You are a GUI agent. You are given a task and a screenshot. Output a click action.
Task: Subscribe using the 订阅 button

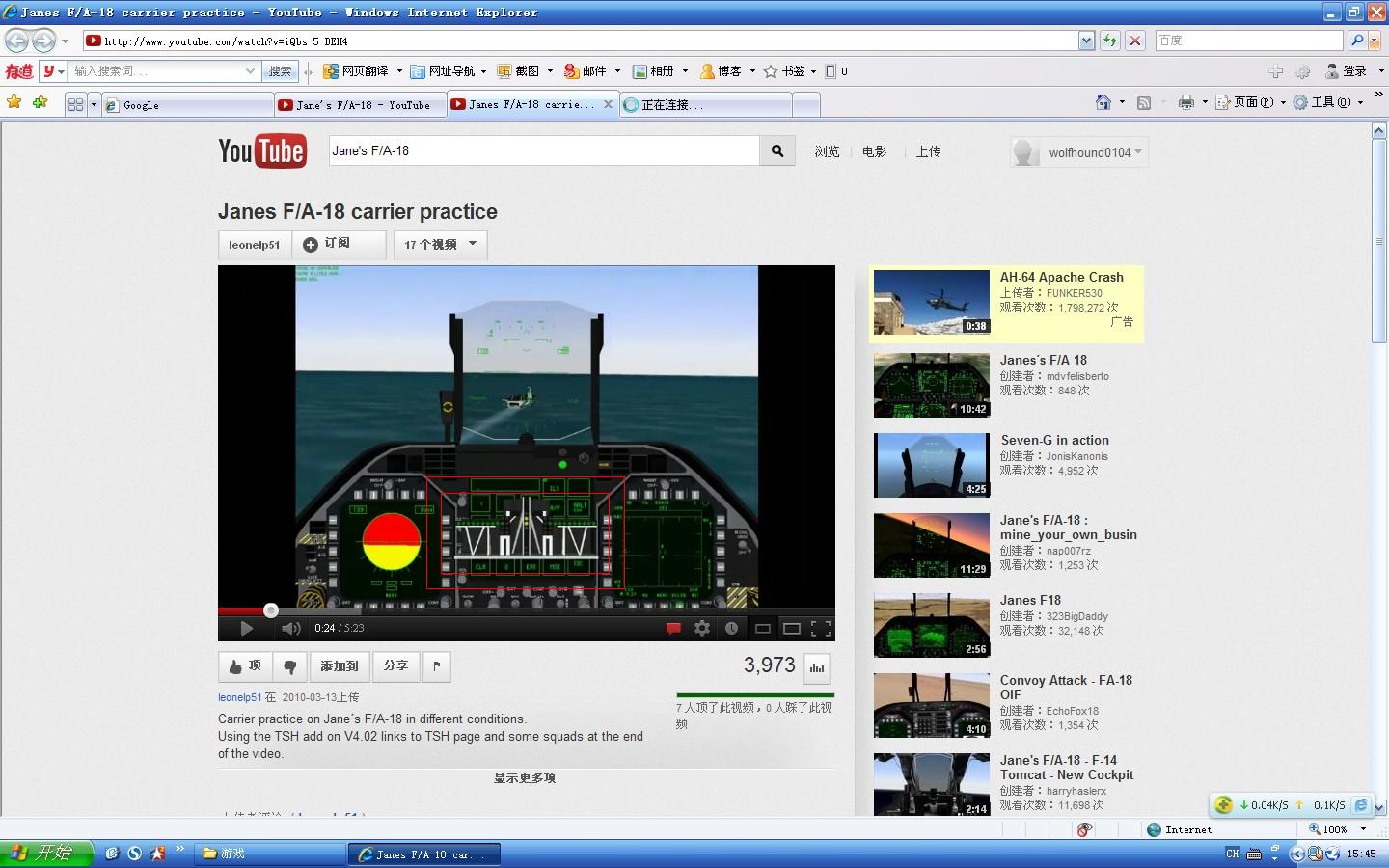coord(340,245)
